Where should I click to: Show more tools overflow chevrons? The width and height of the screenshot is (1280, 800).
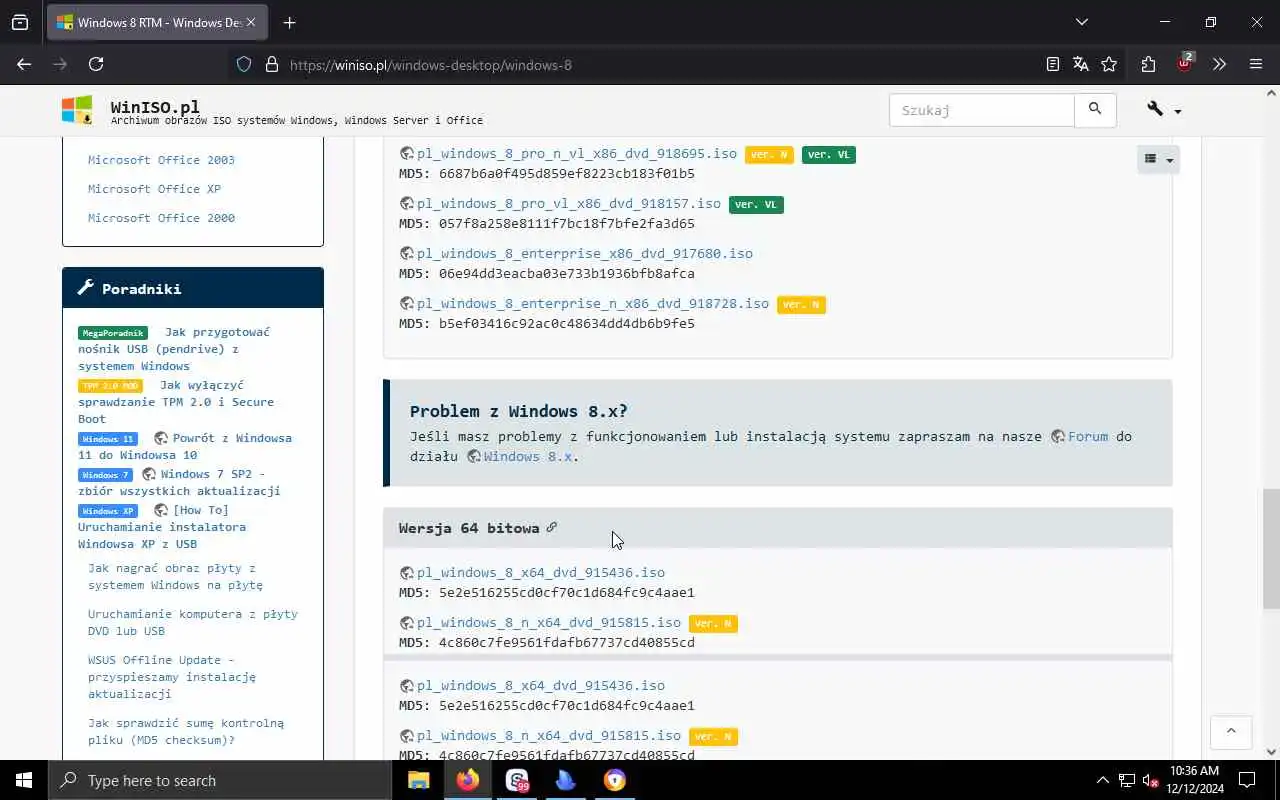pyautogui.click(x=1219, y=64)
